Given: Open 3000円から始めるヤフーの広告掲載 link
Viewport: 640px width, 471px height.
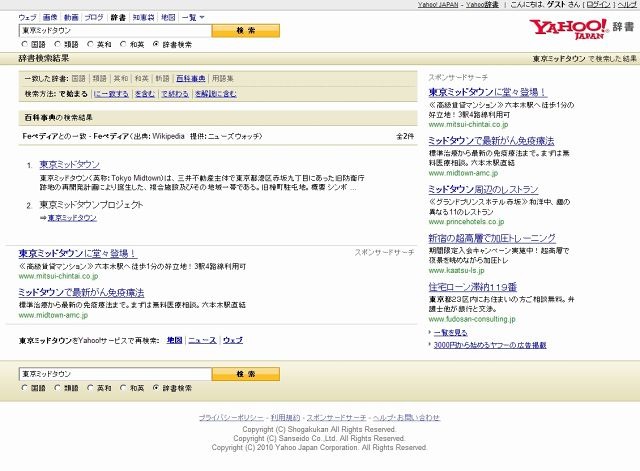Looking at the screenshot, I should coord(490,345).
